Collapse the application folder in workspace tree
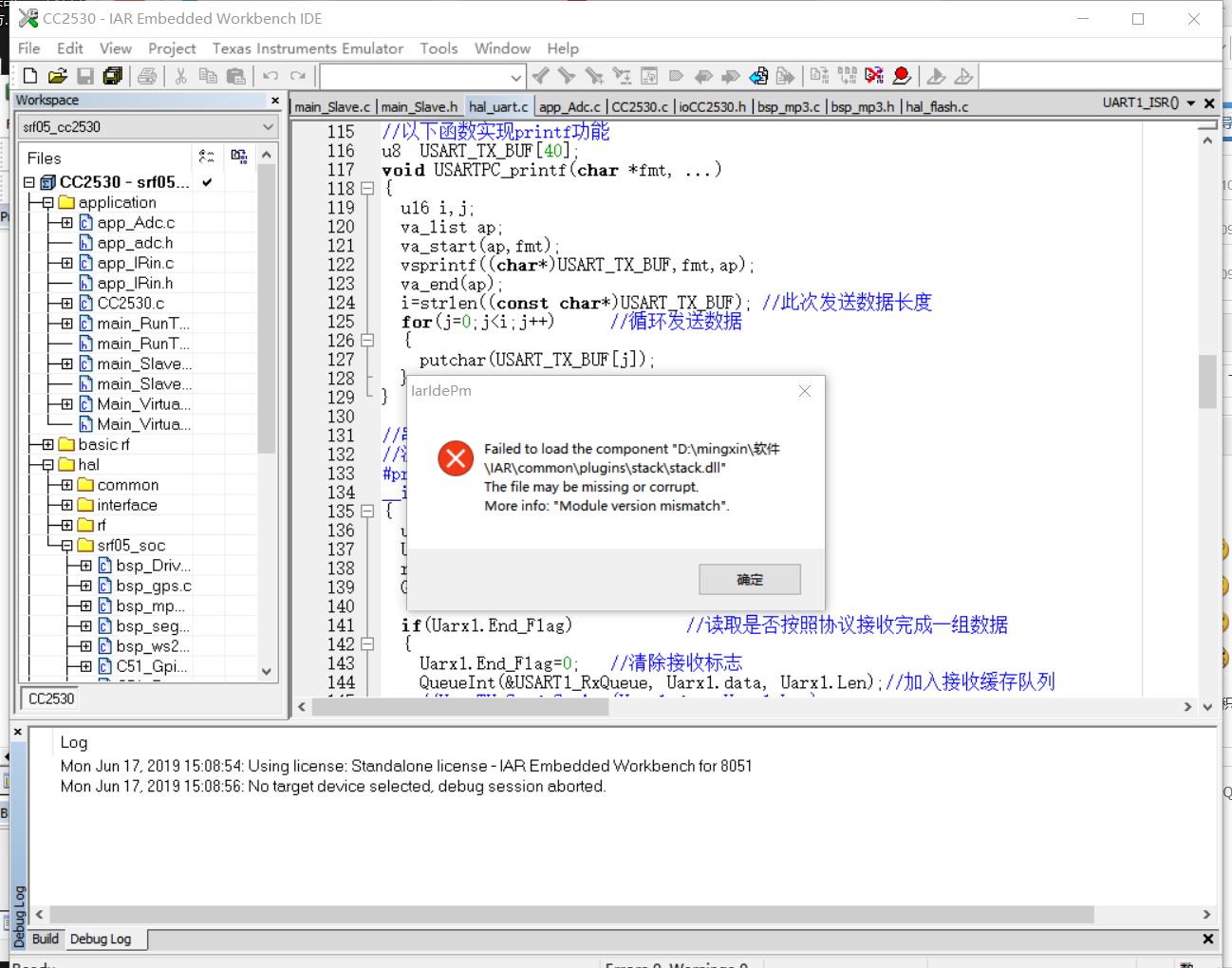The height and width of the screenshot is (968, 1232). 47,203
